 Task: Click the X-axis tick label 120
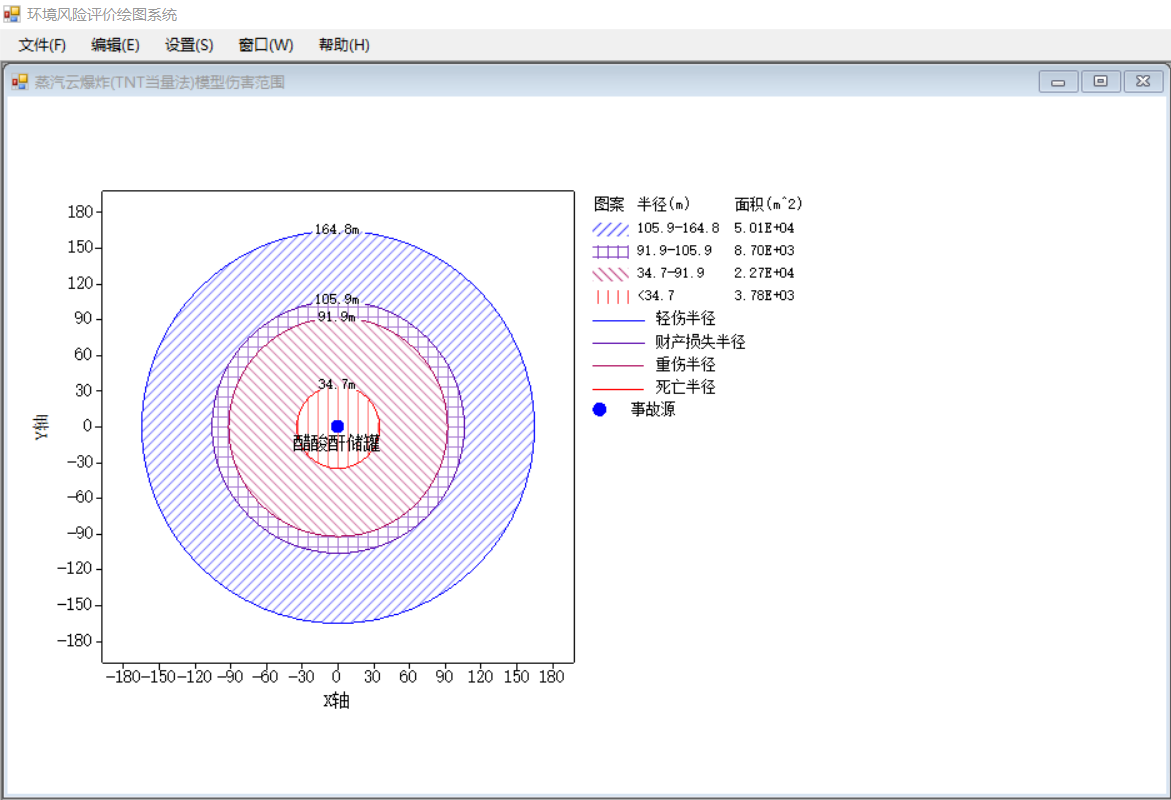click(x=480, y=677)
